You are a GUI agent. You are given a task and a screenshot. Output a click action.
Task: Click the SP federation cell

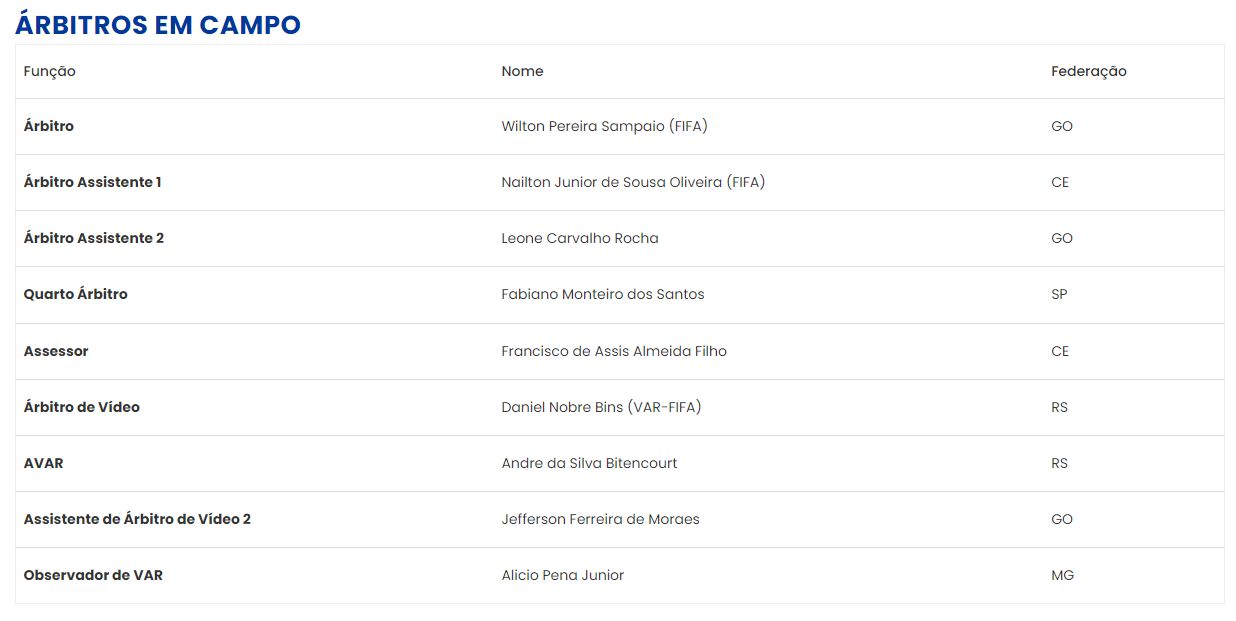click(1059, 294)
